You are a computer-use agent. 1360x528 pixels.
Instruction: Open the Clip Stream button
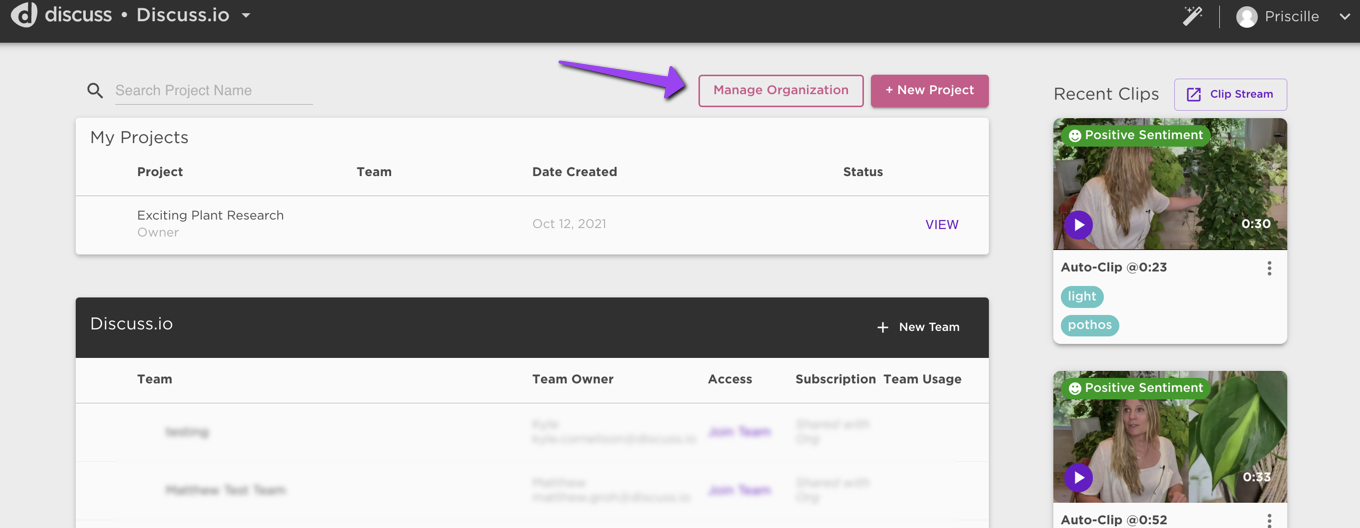1230,94
